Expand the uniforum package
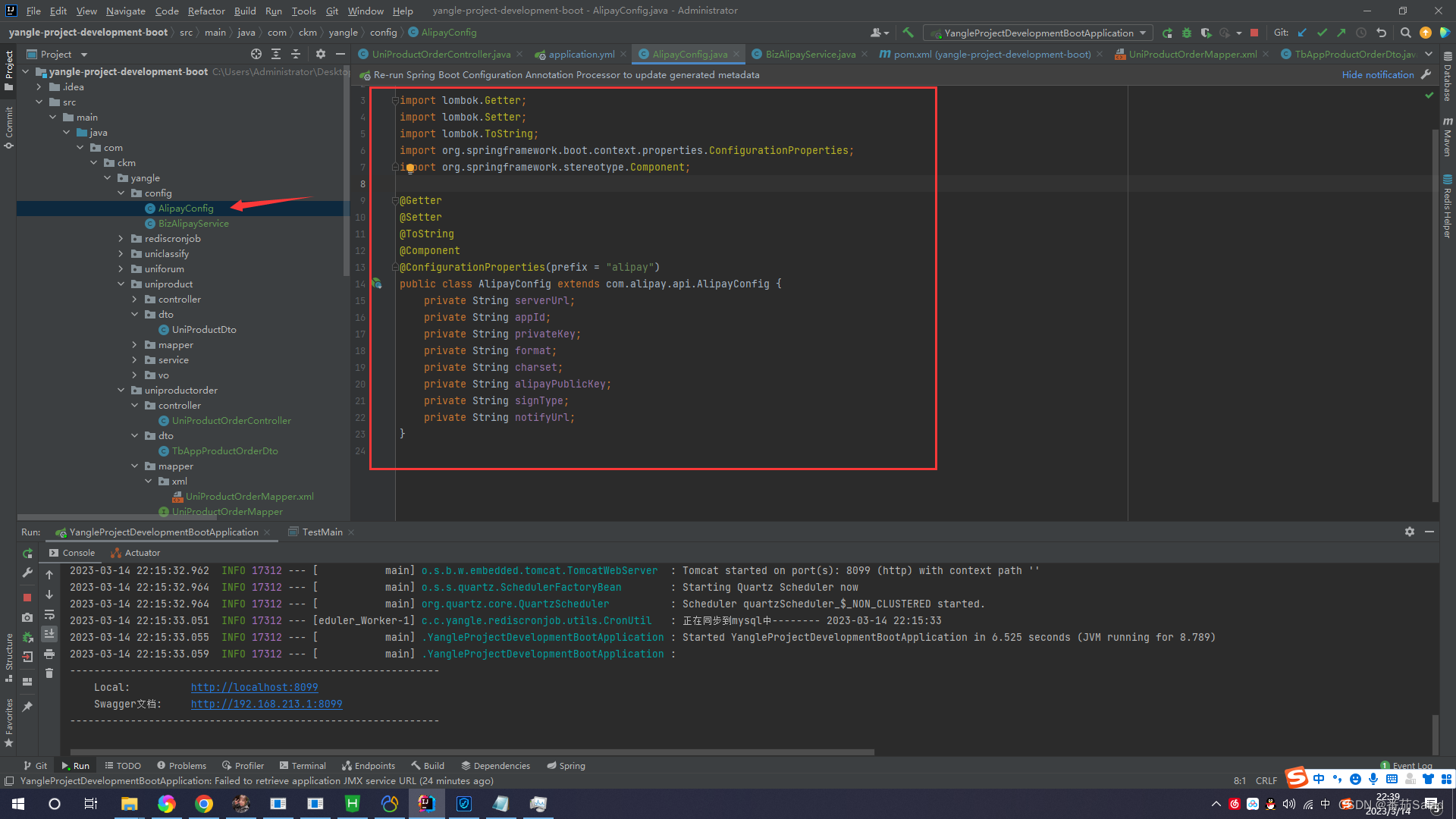Image resolution: width=1456 pixels, height=819 pixels. click(x=121, y=268)
